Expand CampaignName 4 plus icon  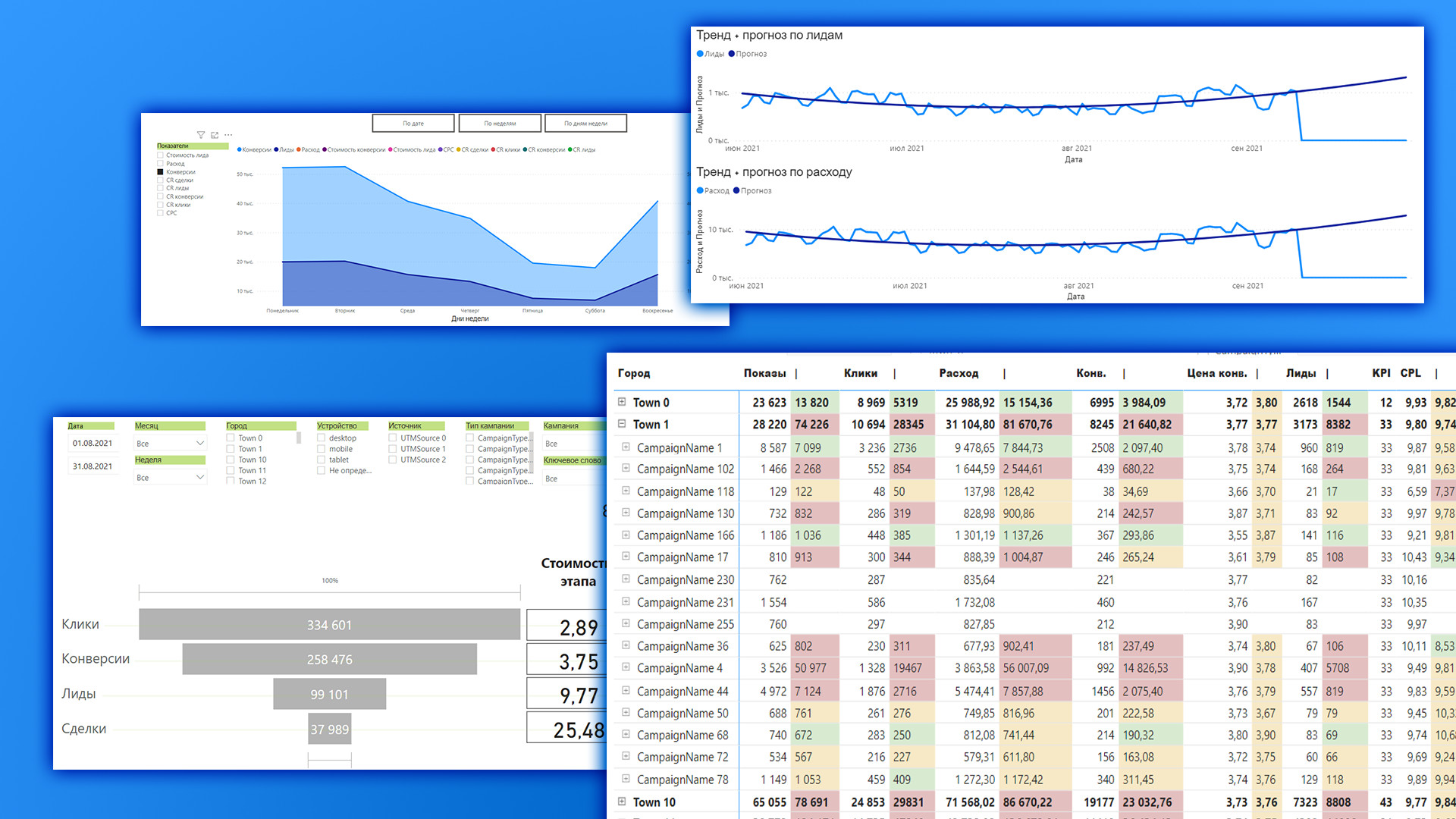point(626,667)
